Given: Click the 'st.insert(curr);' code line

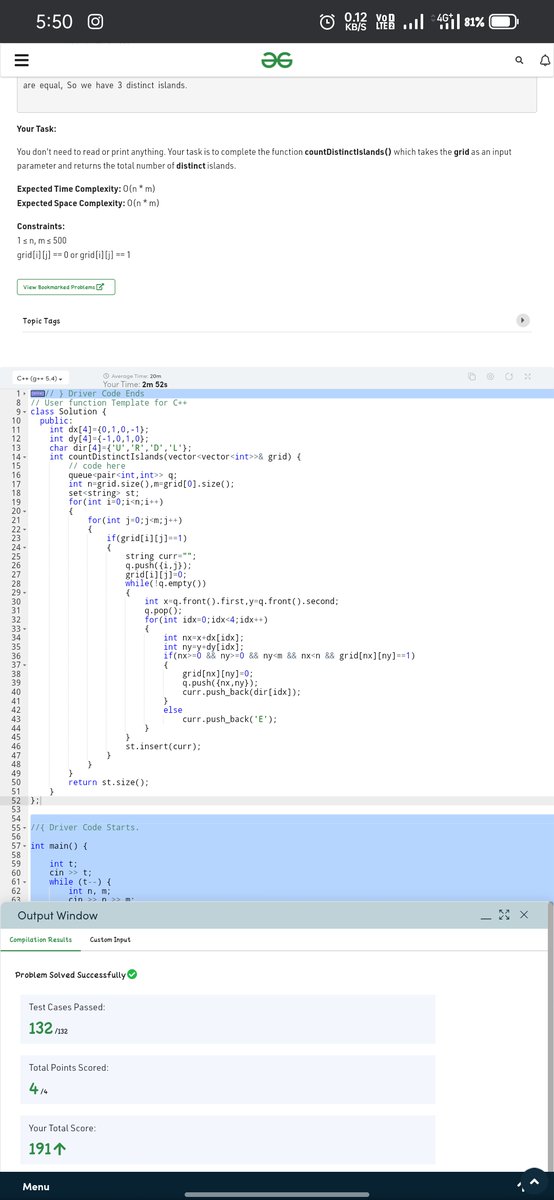Looking at the screenshot, I should tap(163, 746).
